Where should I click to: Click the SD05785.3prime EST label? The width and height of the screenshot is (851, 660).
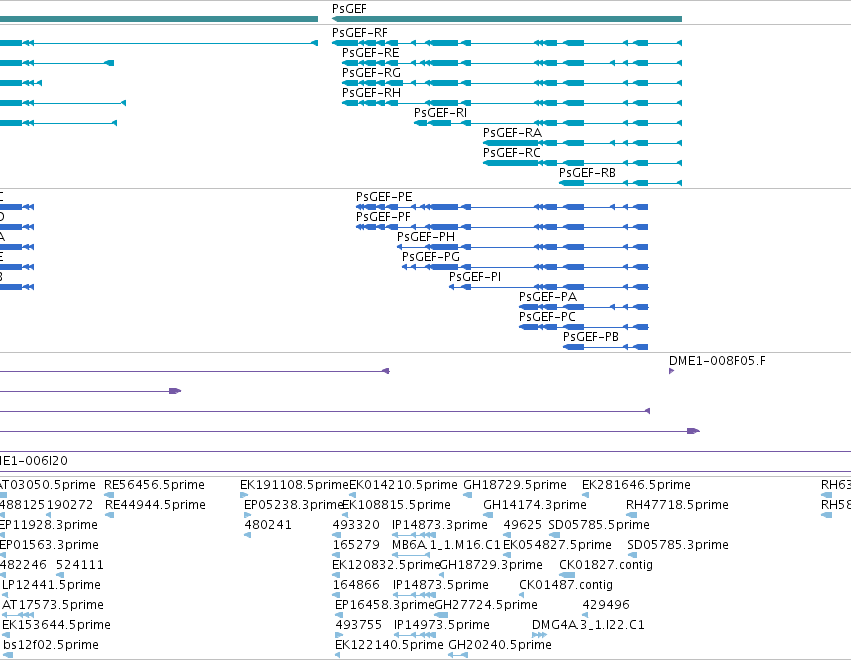click(x=678, y=545)
